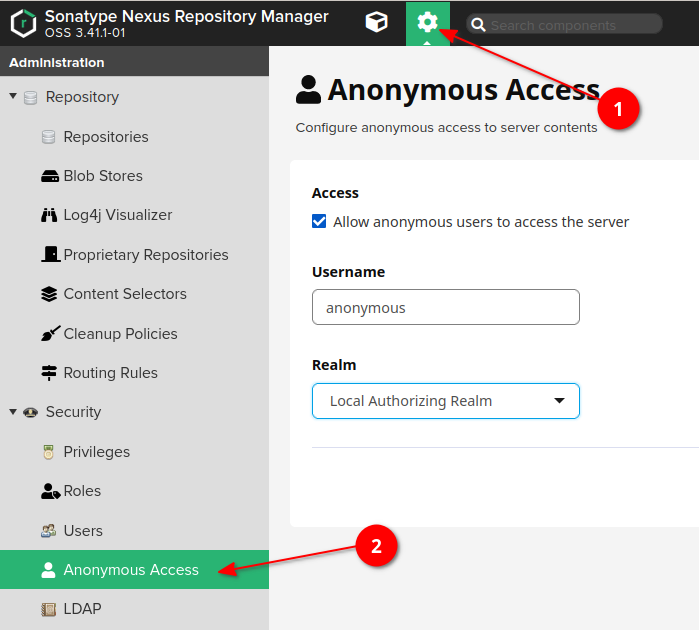This screenshot has height=630, width=699.
Task: Open Routing Rules
Action: 111,373
